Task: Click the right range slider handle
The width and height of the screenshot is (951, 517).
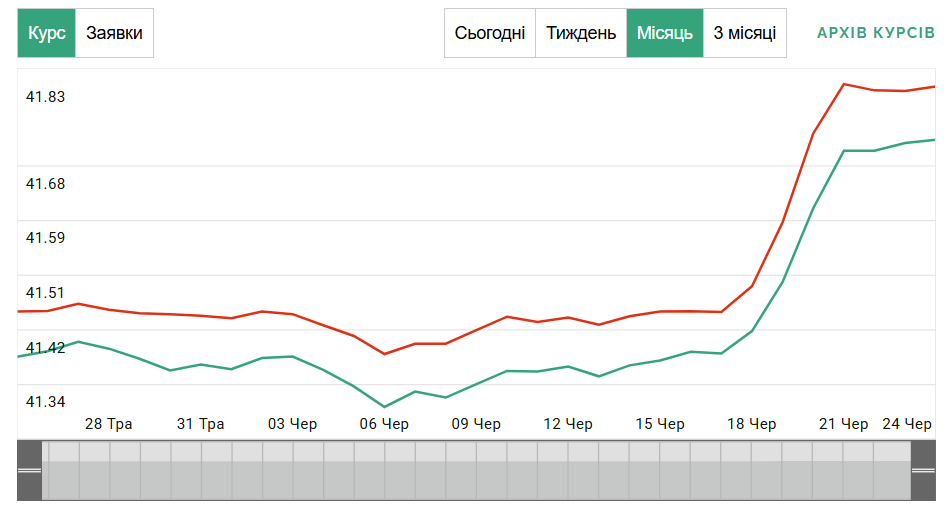Action: click(x=923, y=470)
